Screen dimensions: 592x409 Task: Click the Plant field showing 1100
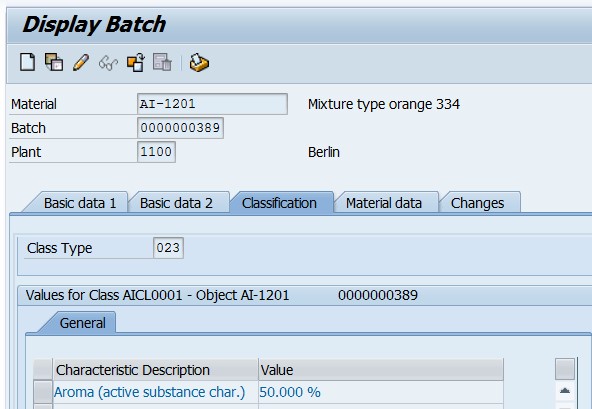[x=156, y=152]
